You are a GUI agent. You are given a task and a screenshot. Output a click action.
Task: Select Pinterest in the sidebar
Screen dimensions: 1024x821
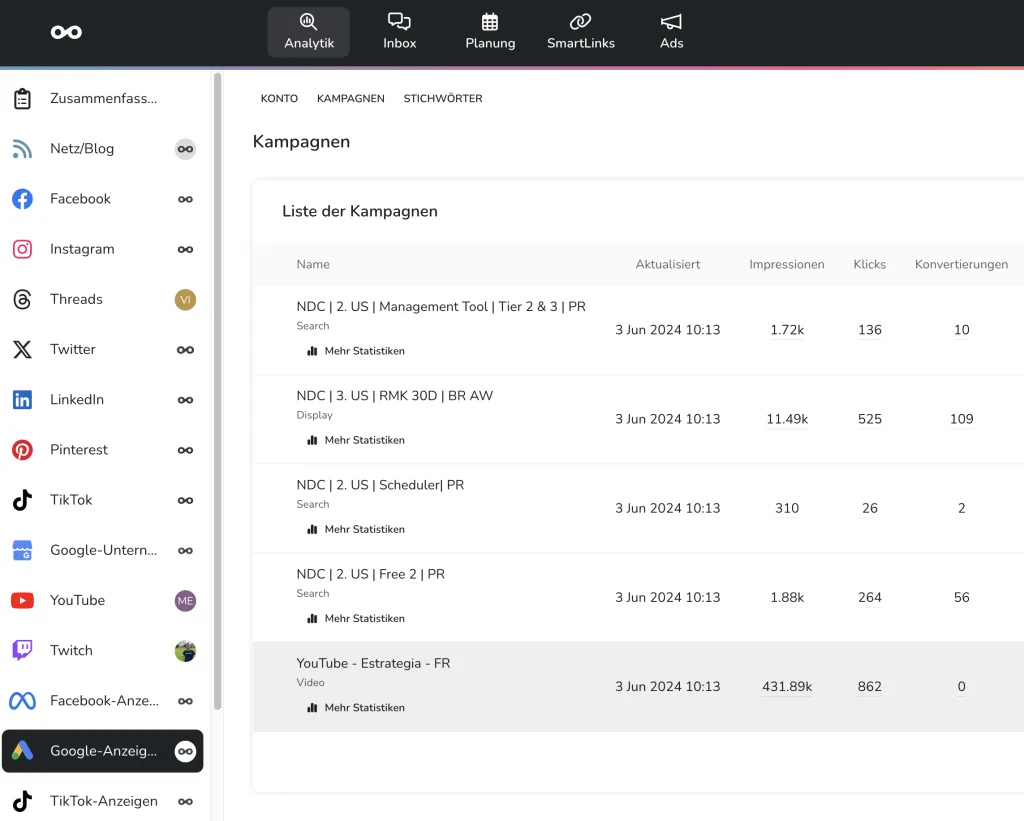pyautogui.click(x=79, y=450)
